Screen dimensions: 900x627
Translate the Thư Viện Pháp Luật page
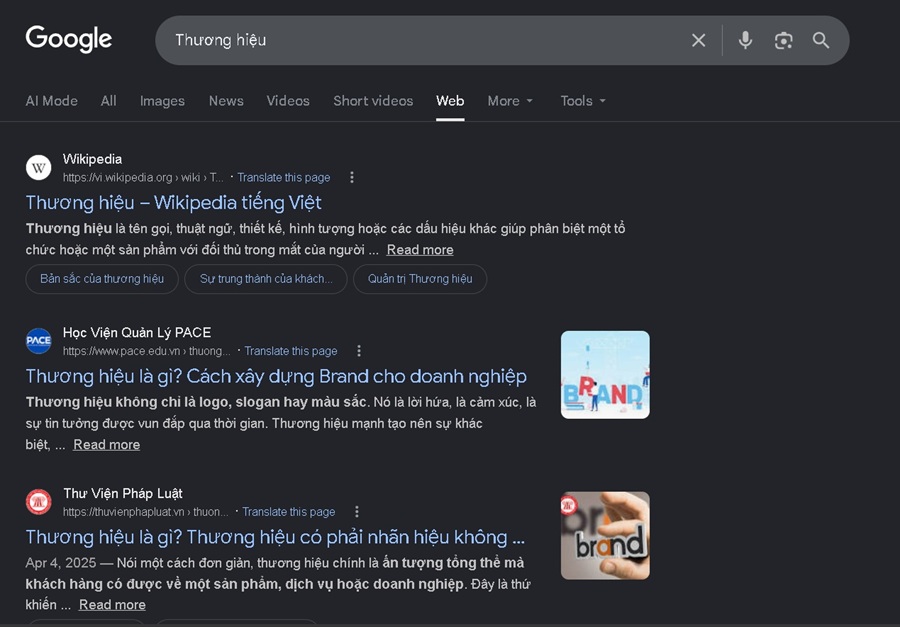pyautogui.click(x=288, y=512)
